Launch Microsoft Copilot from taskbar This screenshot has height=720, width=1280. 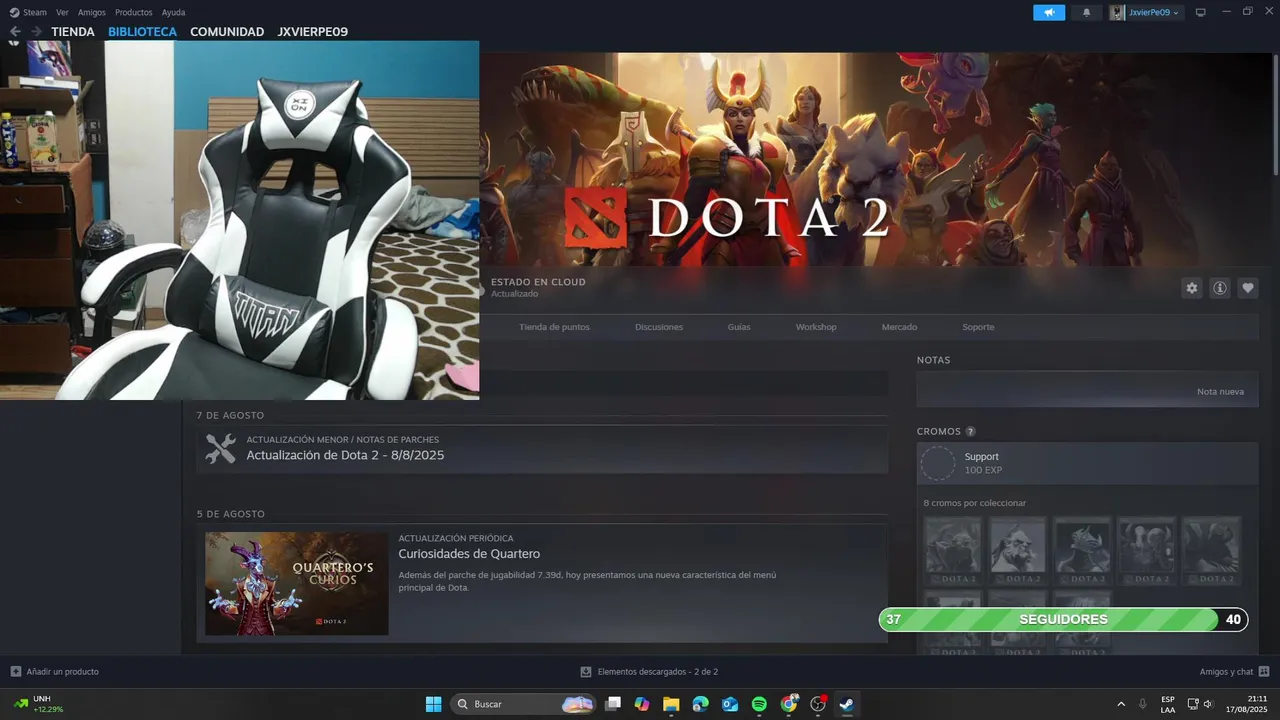[x=642, y=704]
